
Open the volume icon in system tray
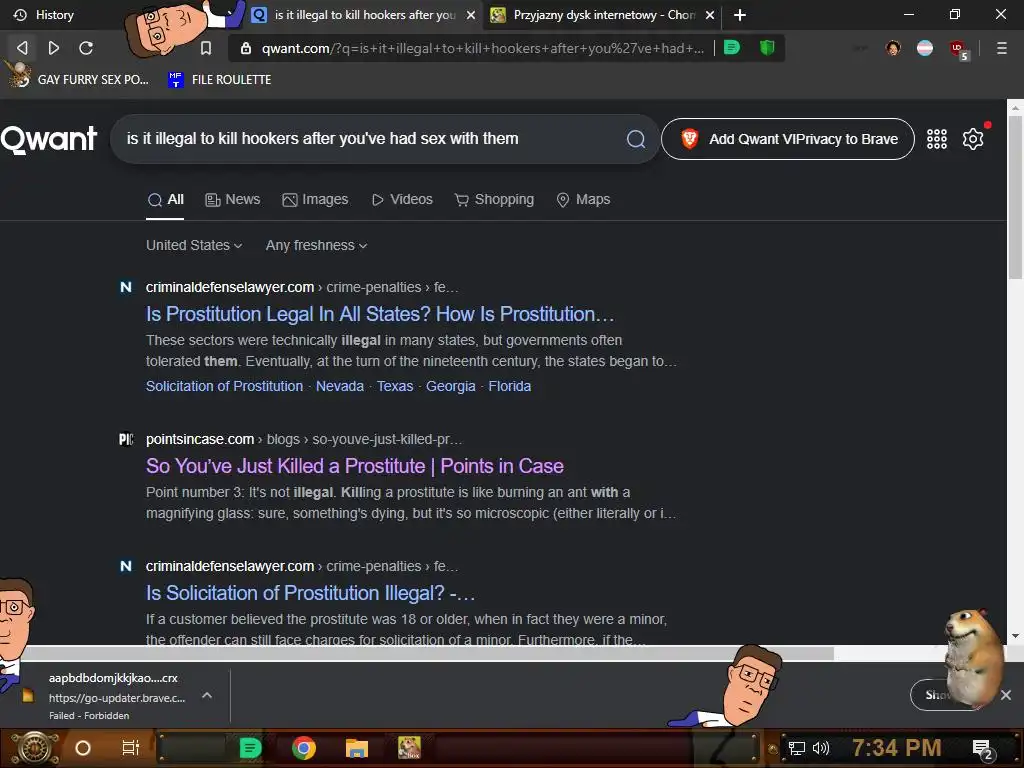[x=820, y=748]
